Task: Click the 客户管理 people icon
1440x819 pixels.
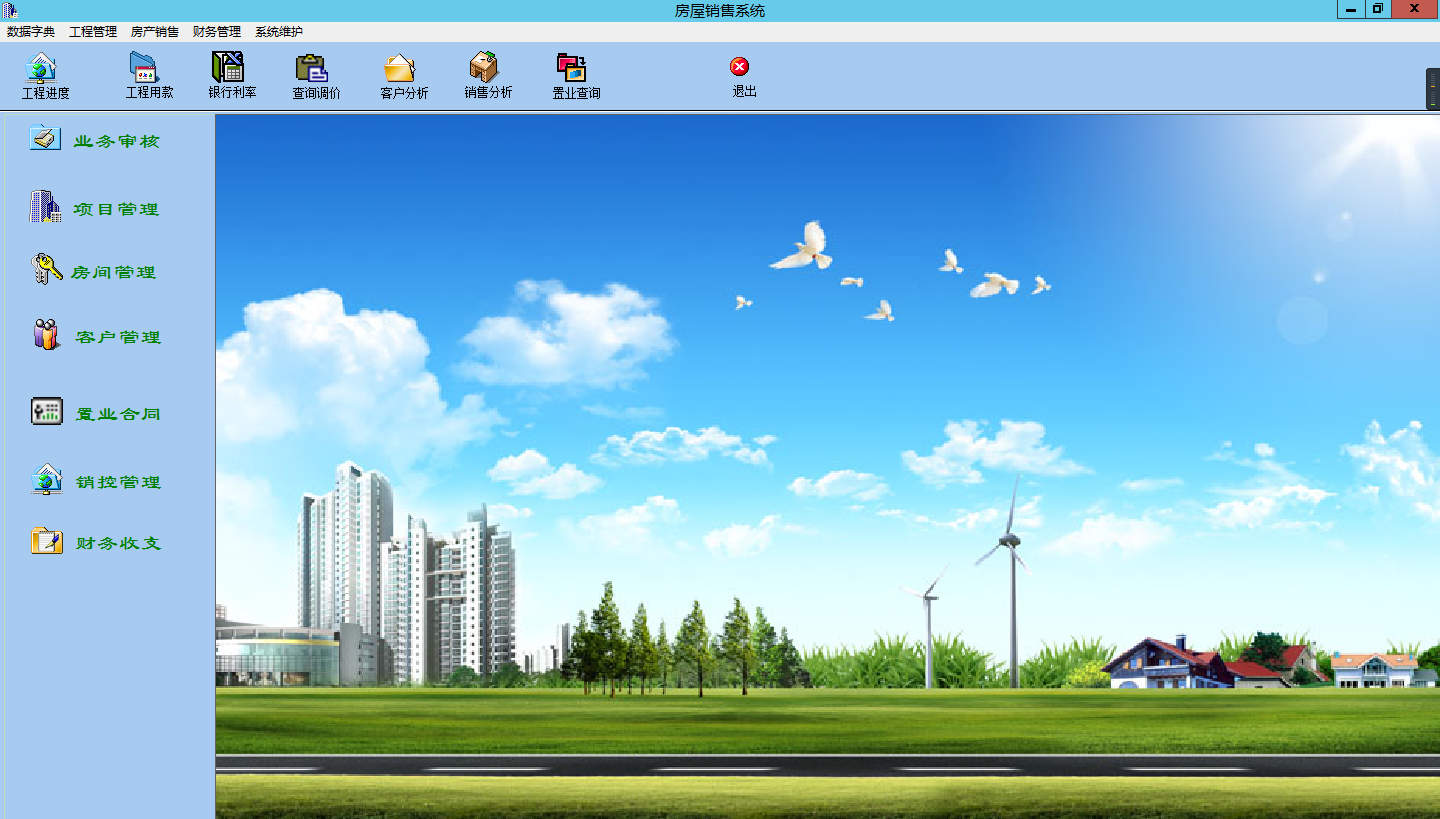Action: click(x=47, y=334)
